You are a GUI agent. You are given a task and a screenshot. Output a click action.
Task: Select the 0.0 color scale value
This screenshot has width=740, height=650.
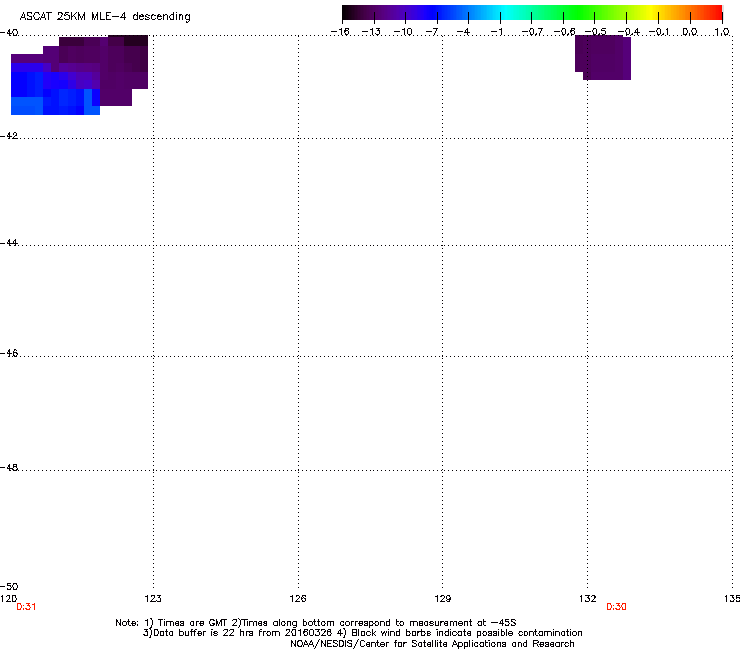(690, 32)
